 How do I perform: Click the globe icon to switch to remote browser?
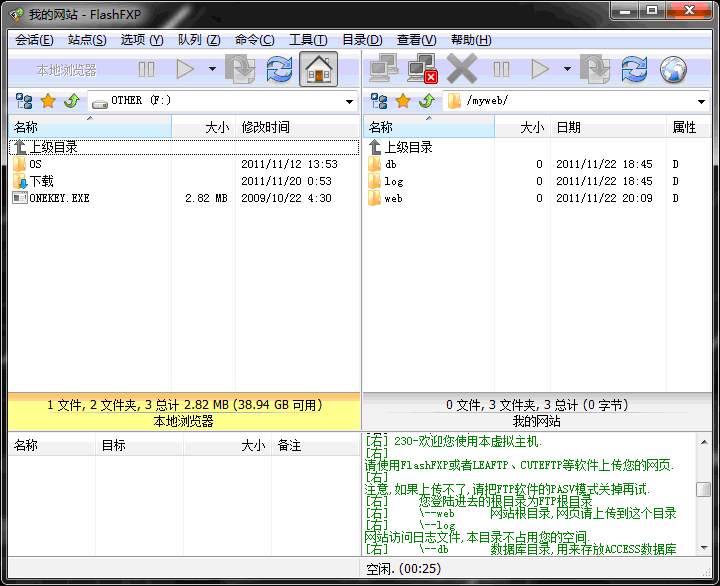point(673,69)
